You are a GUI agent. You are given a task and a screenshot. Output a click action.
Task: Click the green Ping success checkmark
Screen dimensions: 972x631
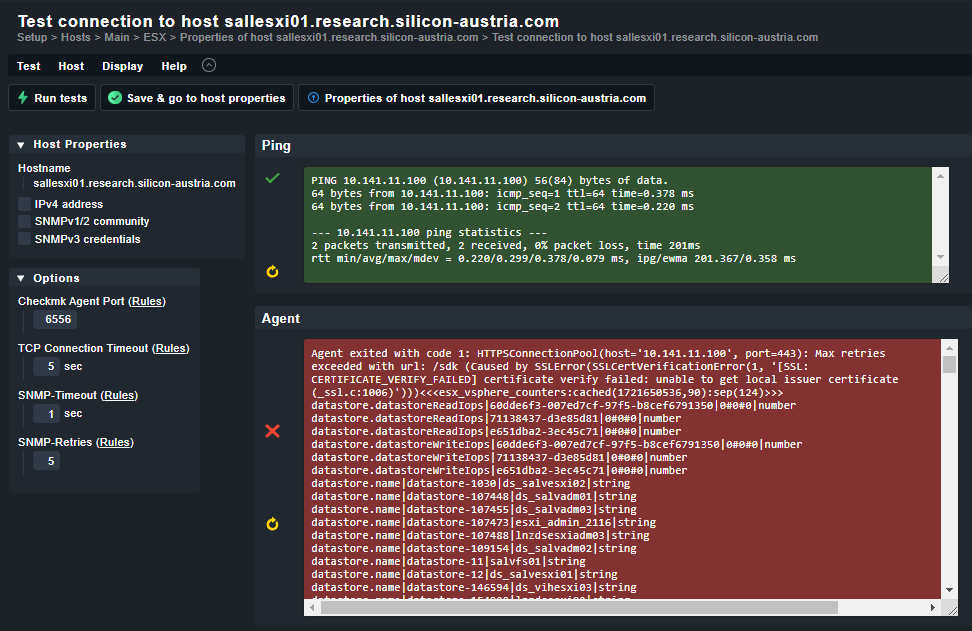click(x=271, y=180)
